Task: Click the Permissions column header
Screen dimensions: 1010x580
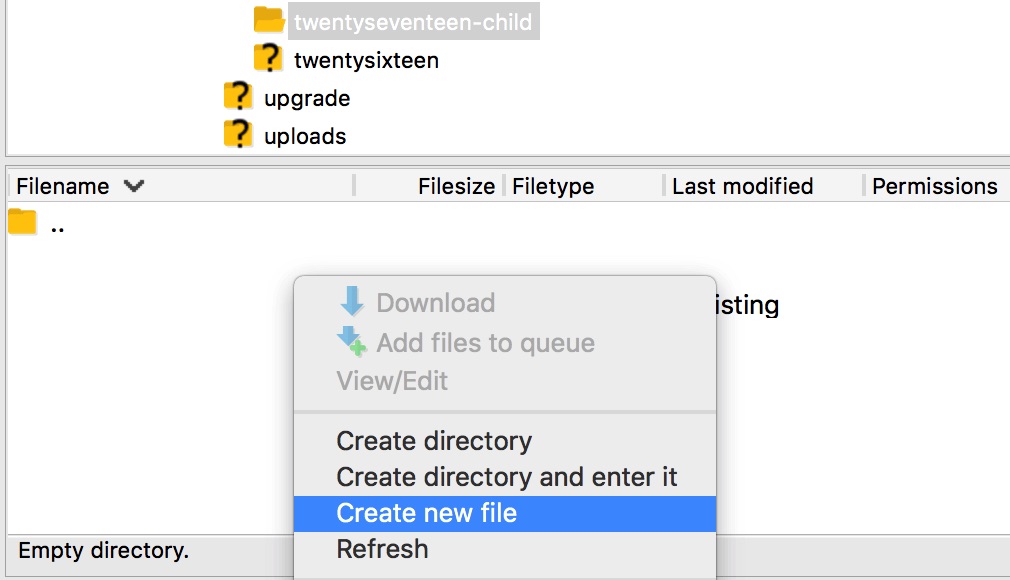Action: [x=934, y=186]
